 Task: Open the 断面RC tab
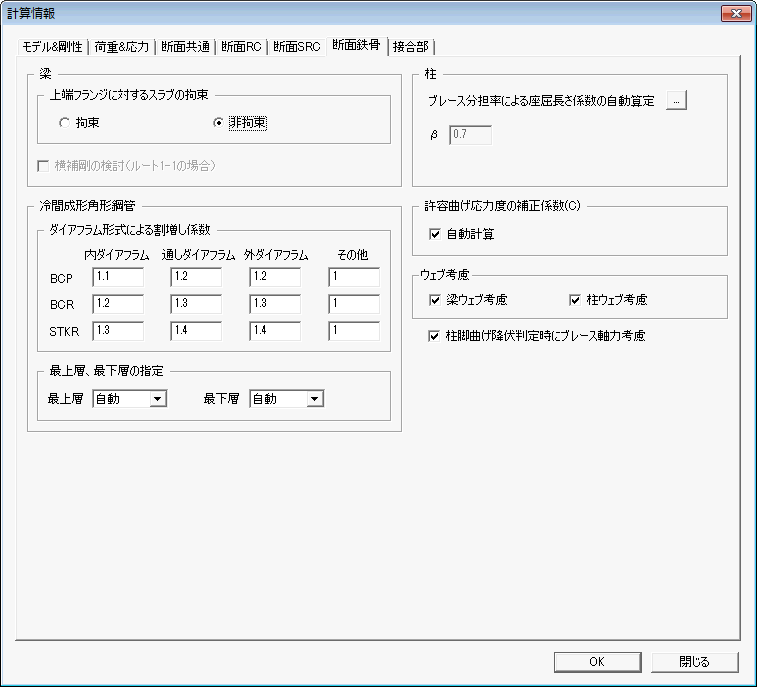[x=241, y=47]
